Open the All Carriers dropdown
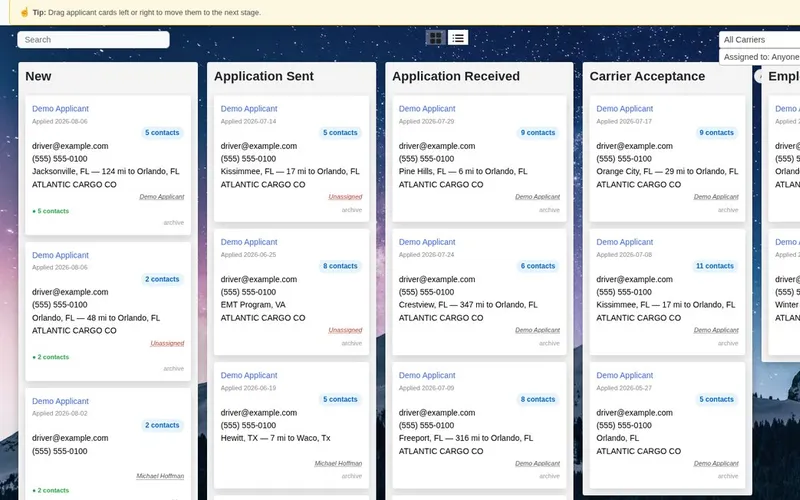Screen dimensions: 800x500 click(759, 40)
